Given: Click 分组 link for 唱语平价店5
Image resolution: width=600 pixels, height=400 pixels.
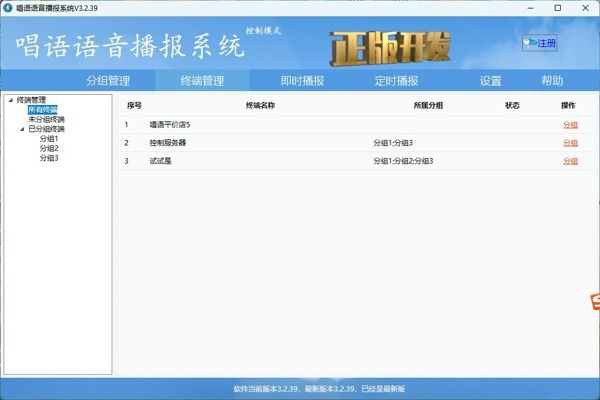Looking at the screenshot, I should [570, 125].
